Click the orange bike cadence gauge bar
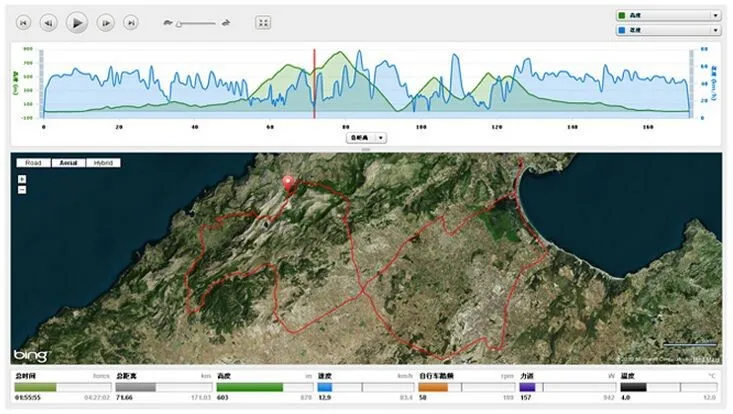The width and height of the screenshot is (733, 414). coord(467,387)
